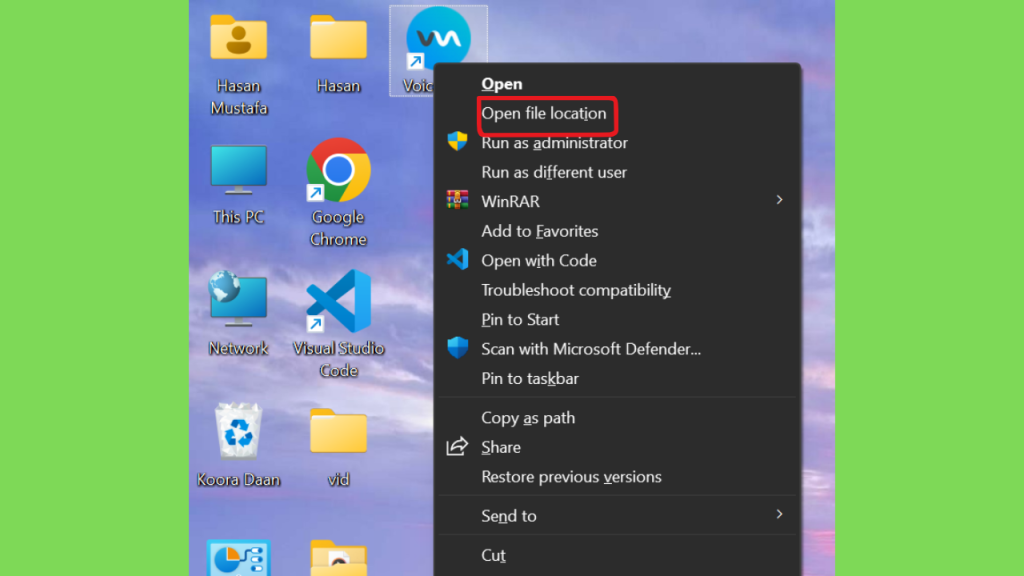Viewport: 1024px width, 576px height.
Task: Click the shield icon beside Run as administrator
Action: point(457,141)
